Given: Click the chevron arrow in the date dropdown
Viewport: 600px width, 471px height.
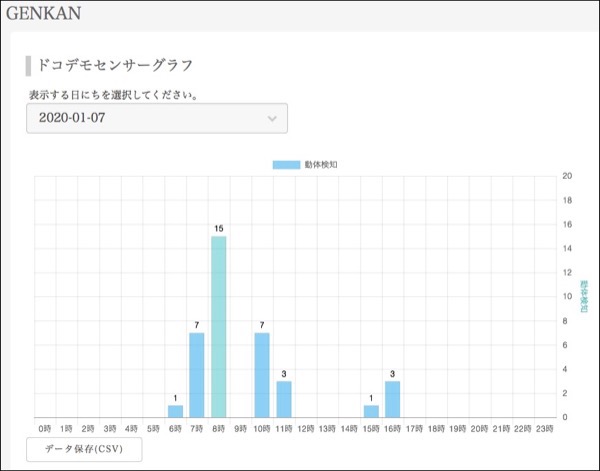Looking at the screenshot, I should click(272, 119).
